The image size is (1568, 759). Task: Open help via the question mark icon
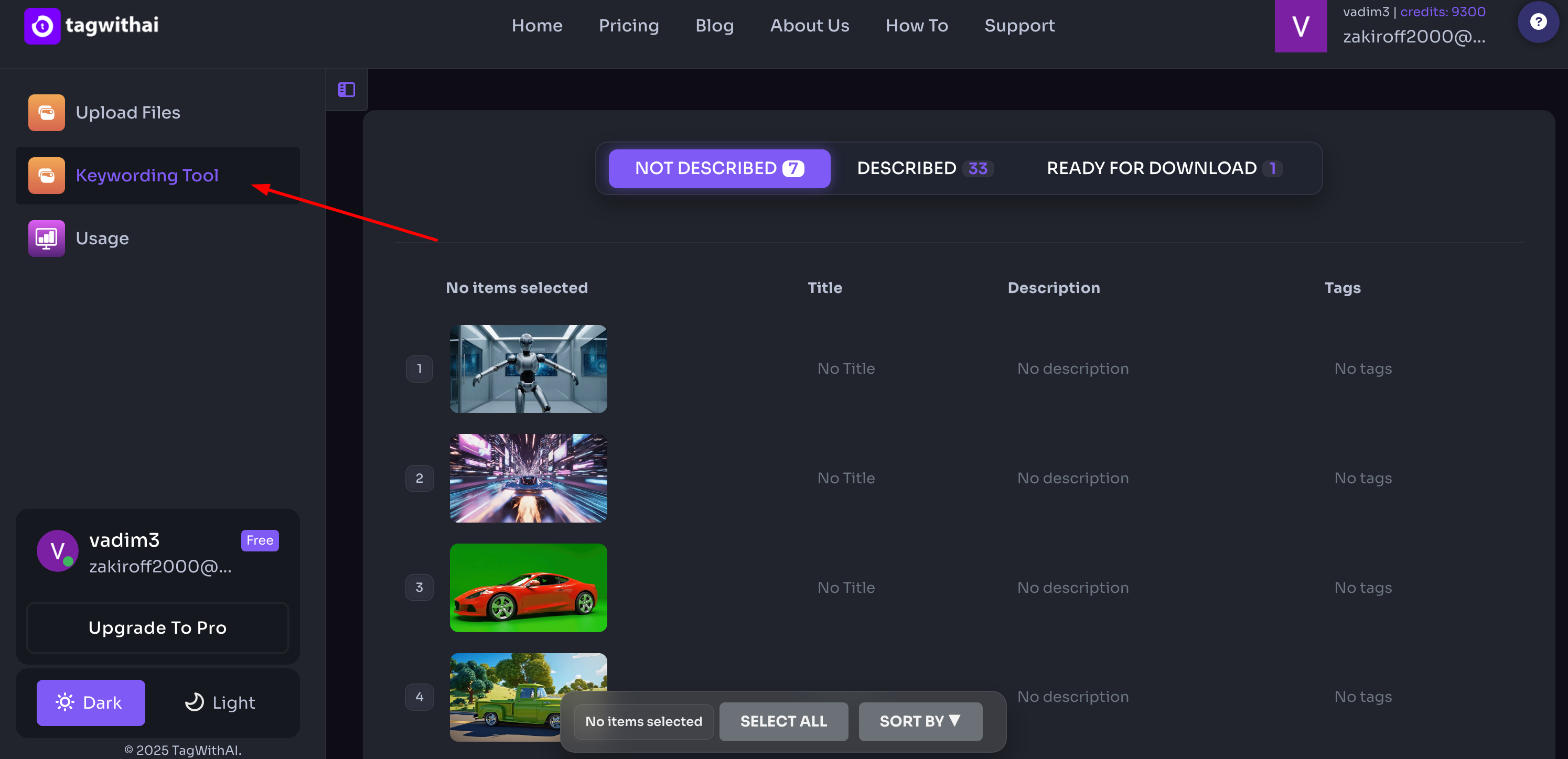(1538, 21)
